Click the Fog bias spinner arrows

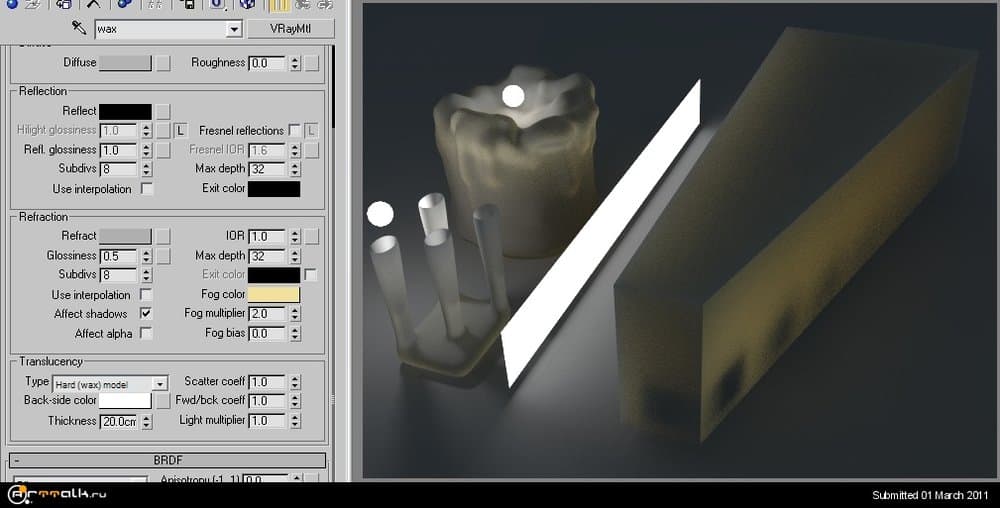(294, 333)
